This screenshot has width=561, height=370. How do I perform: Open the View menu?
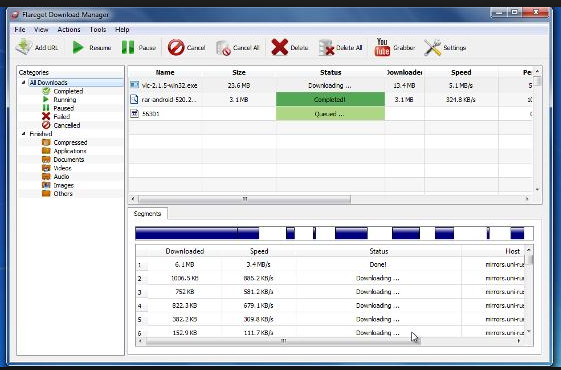41,30
